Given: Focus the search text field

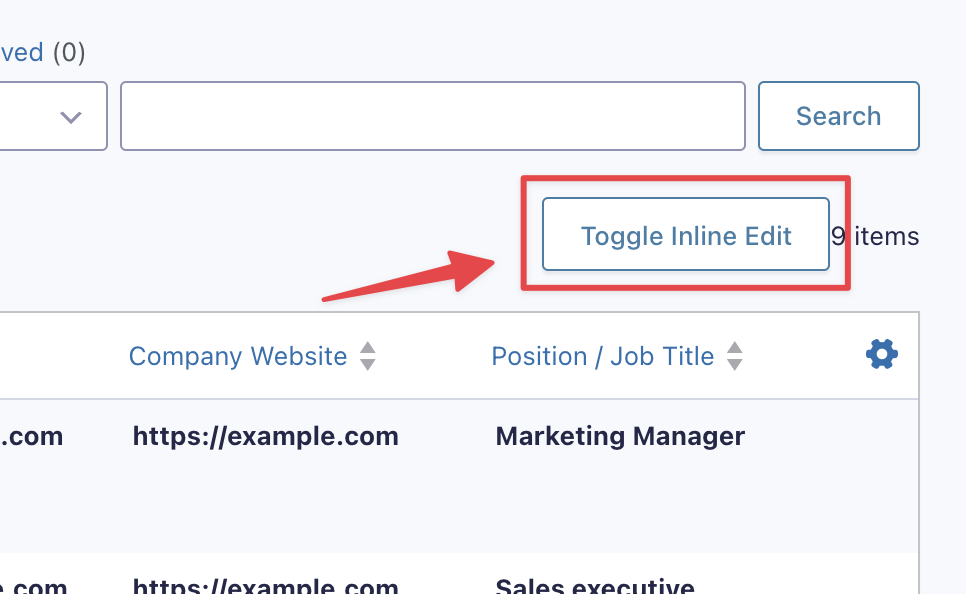Looking at the screenshot, I should (432, 117).
